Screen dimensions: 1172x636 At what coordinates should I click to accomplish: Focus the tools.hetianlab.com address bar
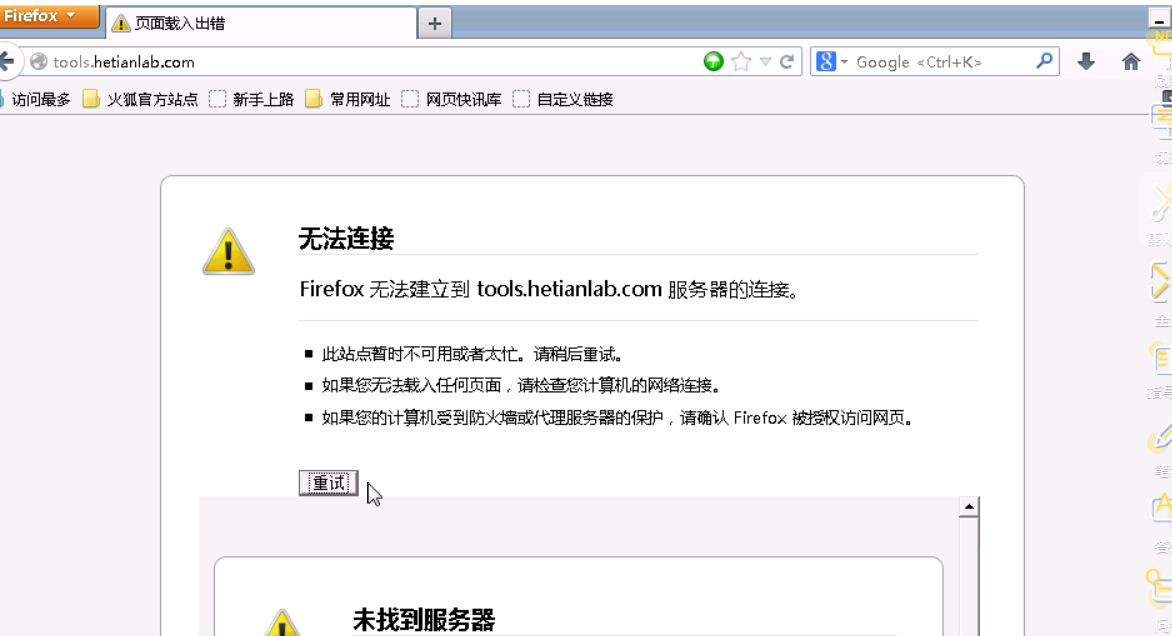374,62
